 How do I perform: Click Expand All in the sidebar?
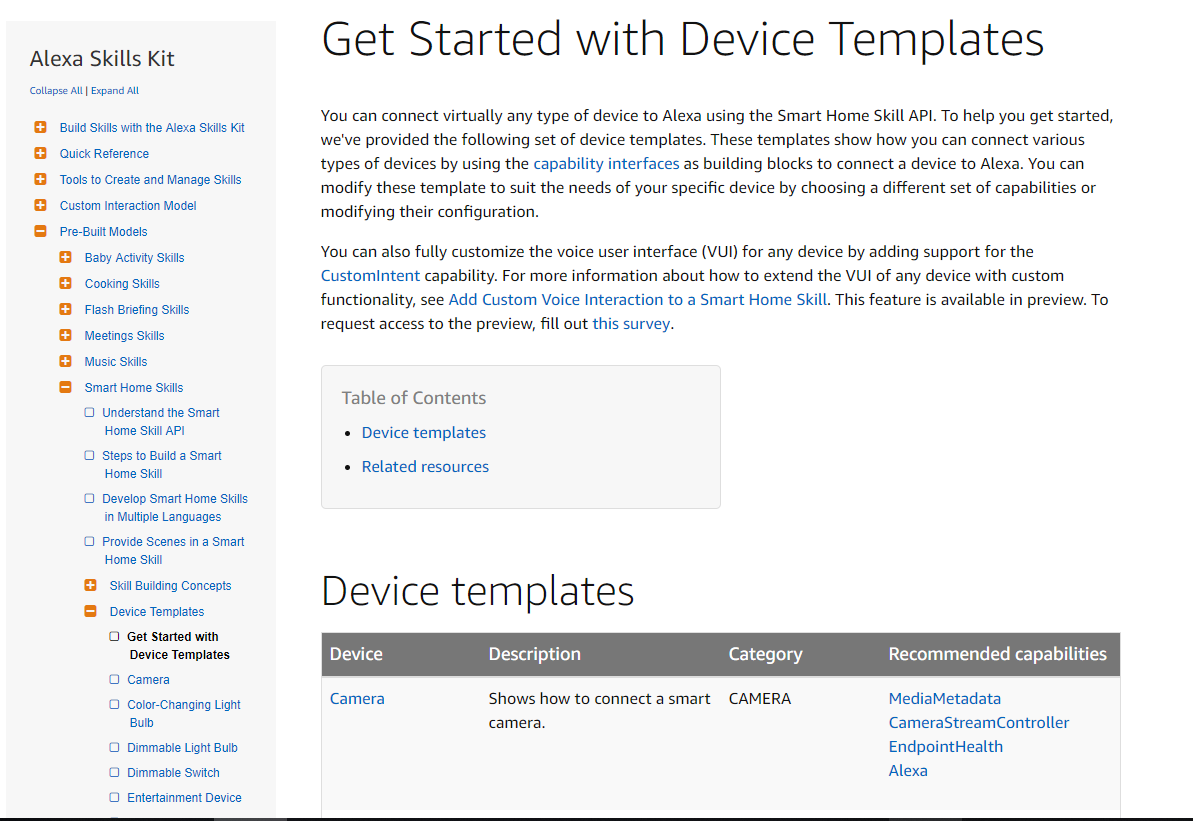pos(115,91)
